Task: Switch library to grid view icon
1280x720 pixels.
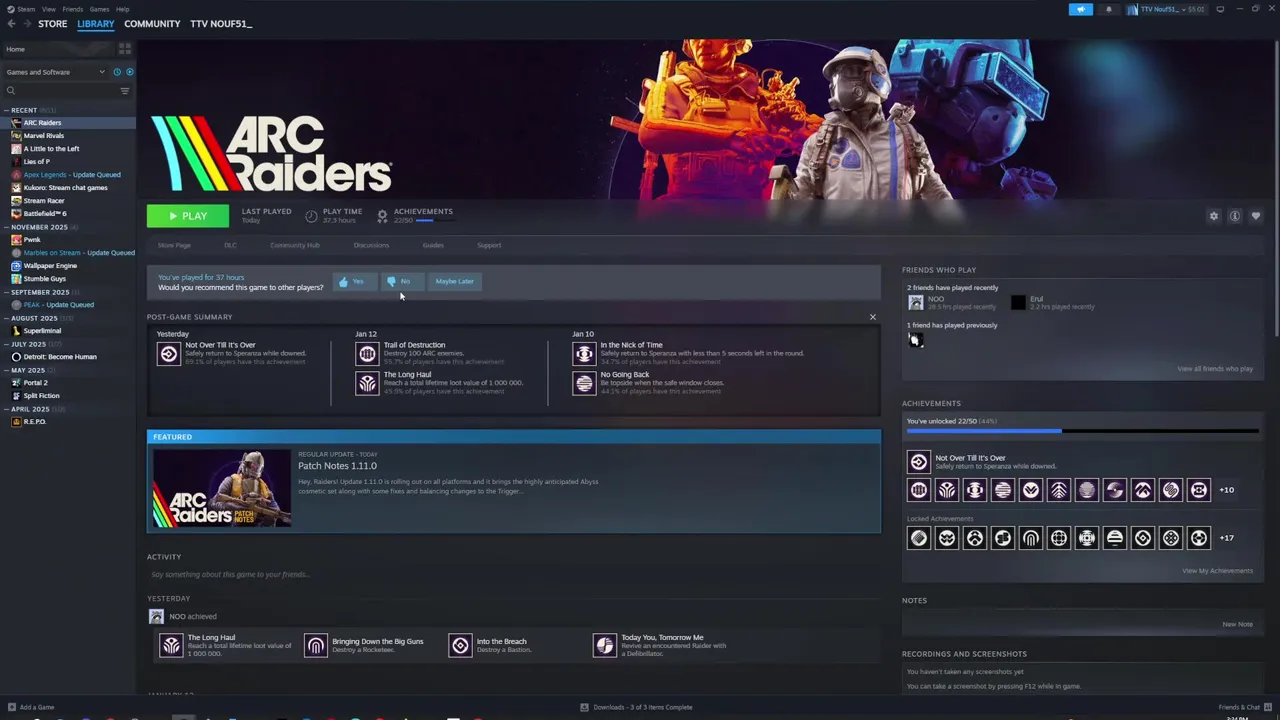Action: (125, 48)
